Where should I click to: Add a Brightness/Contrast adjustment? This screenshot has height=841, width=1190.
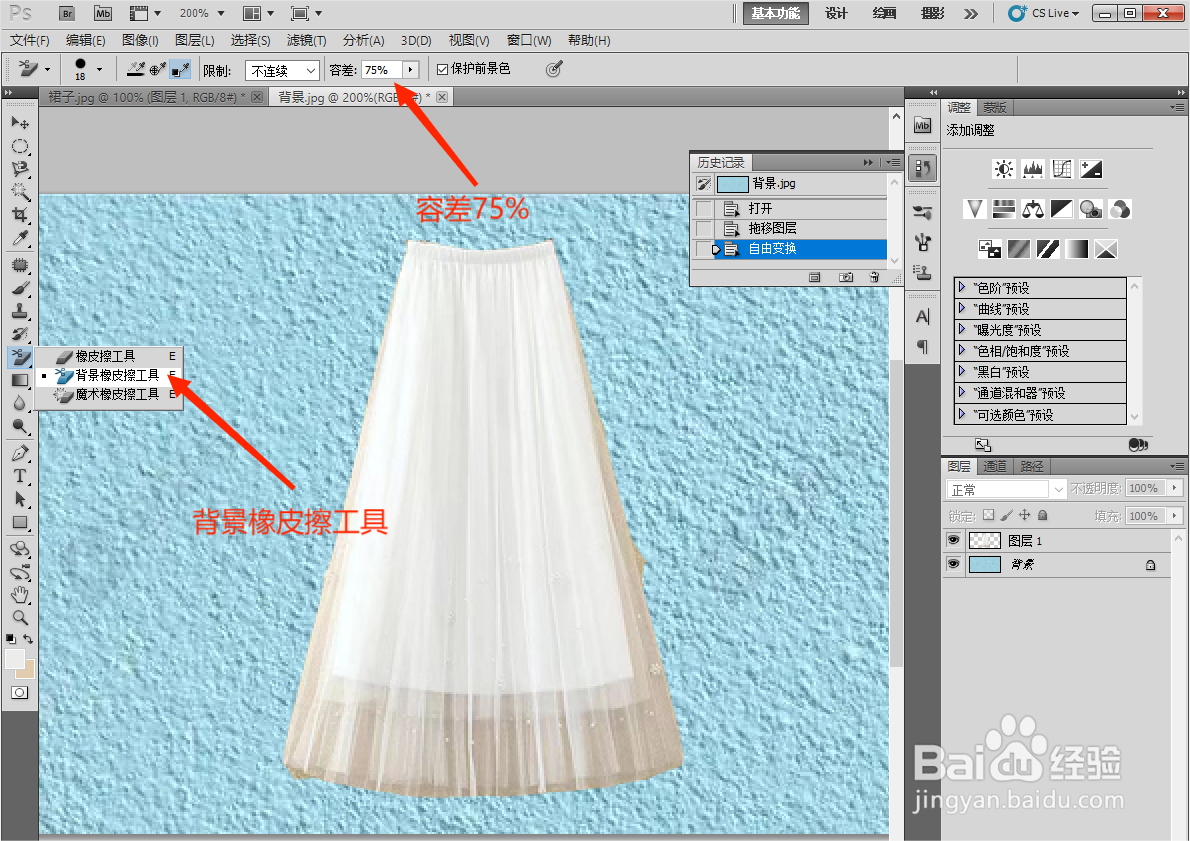pyautogui.click(x=1004, y=169)
